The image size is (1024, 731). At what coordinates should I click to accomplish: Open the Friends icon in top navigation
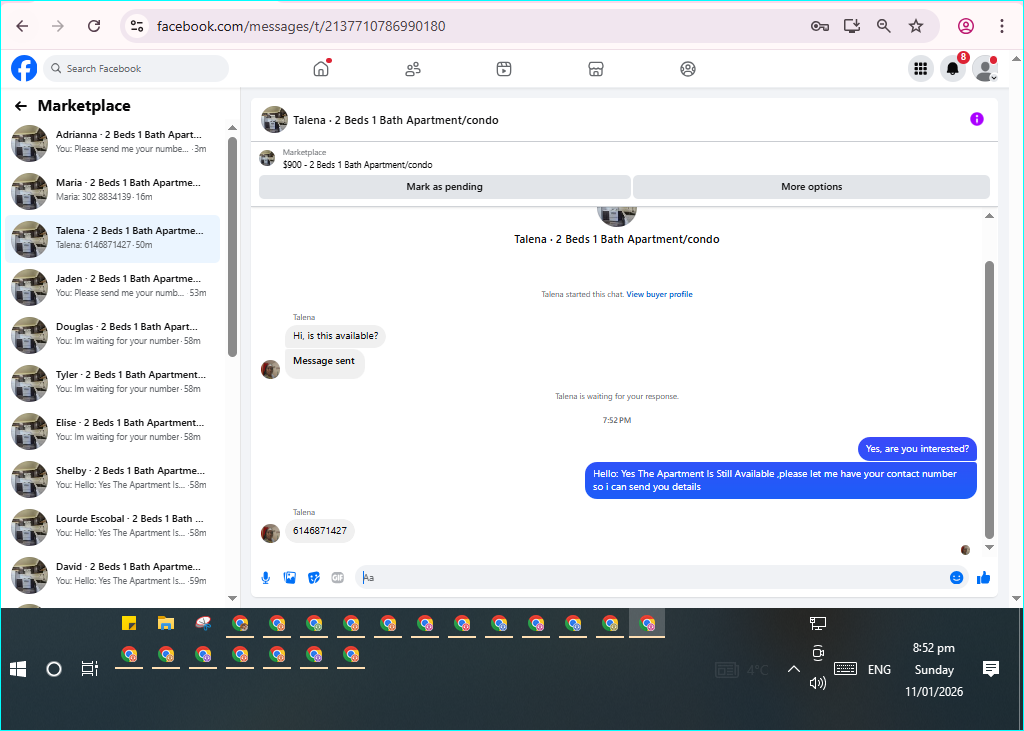(x=413, y=69)
